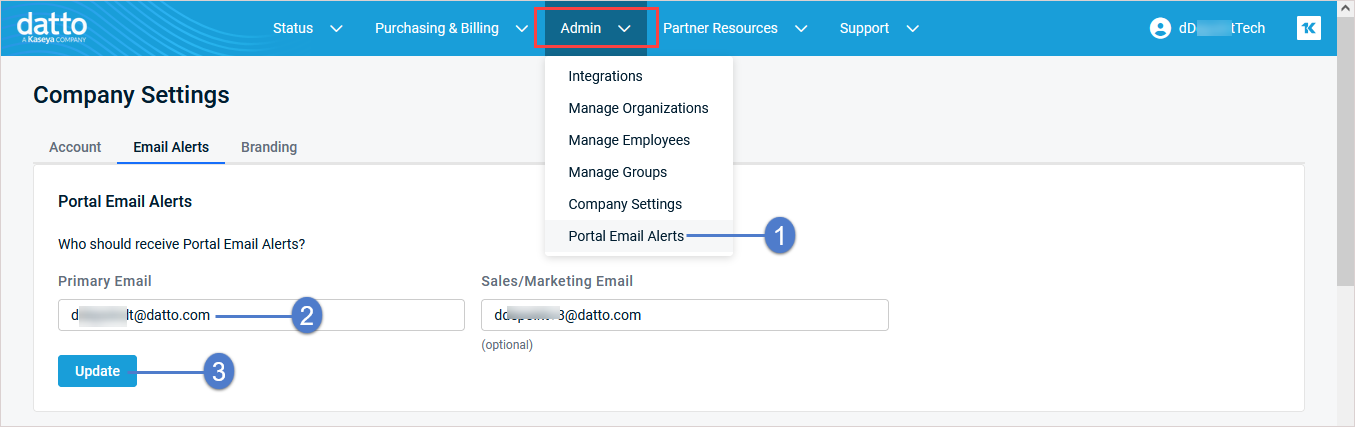Choose Manage Organizations menu entry

coord(639,108)
